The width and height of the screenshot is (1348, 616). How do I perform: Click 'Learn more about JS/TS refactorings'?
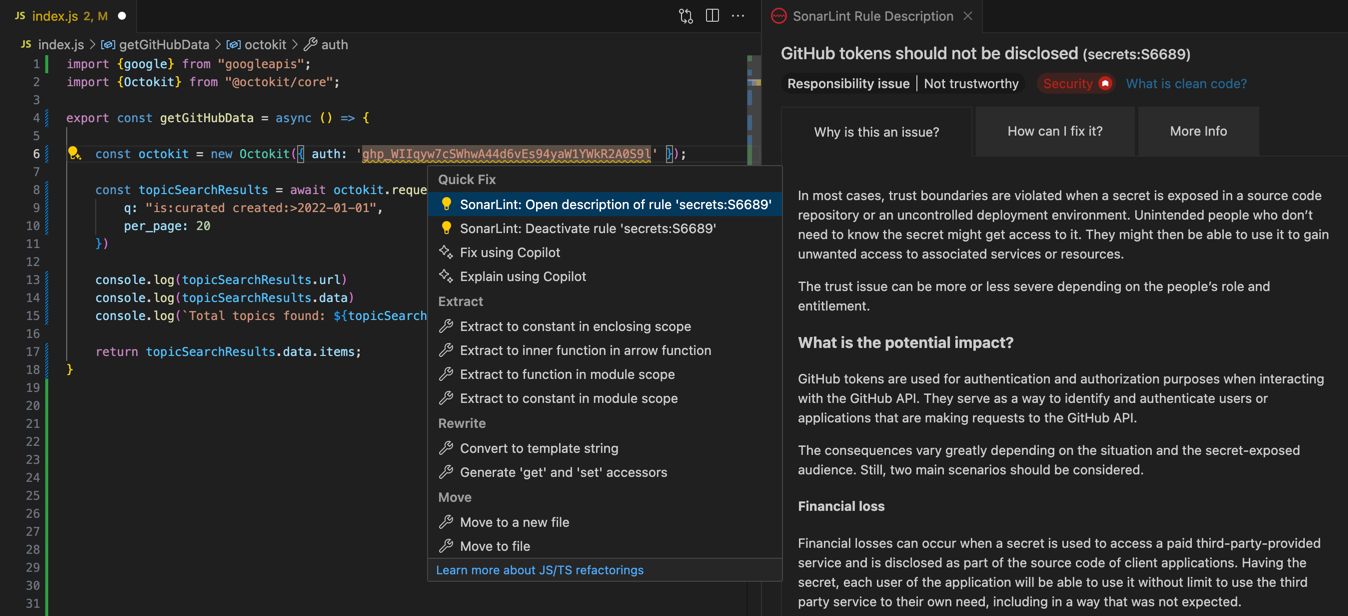[541, 569]
